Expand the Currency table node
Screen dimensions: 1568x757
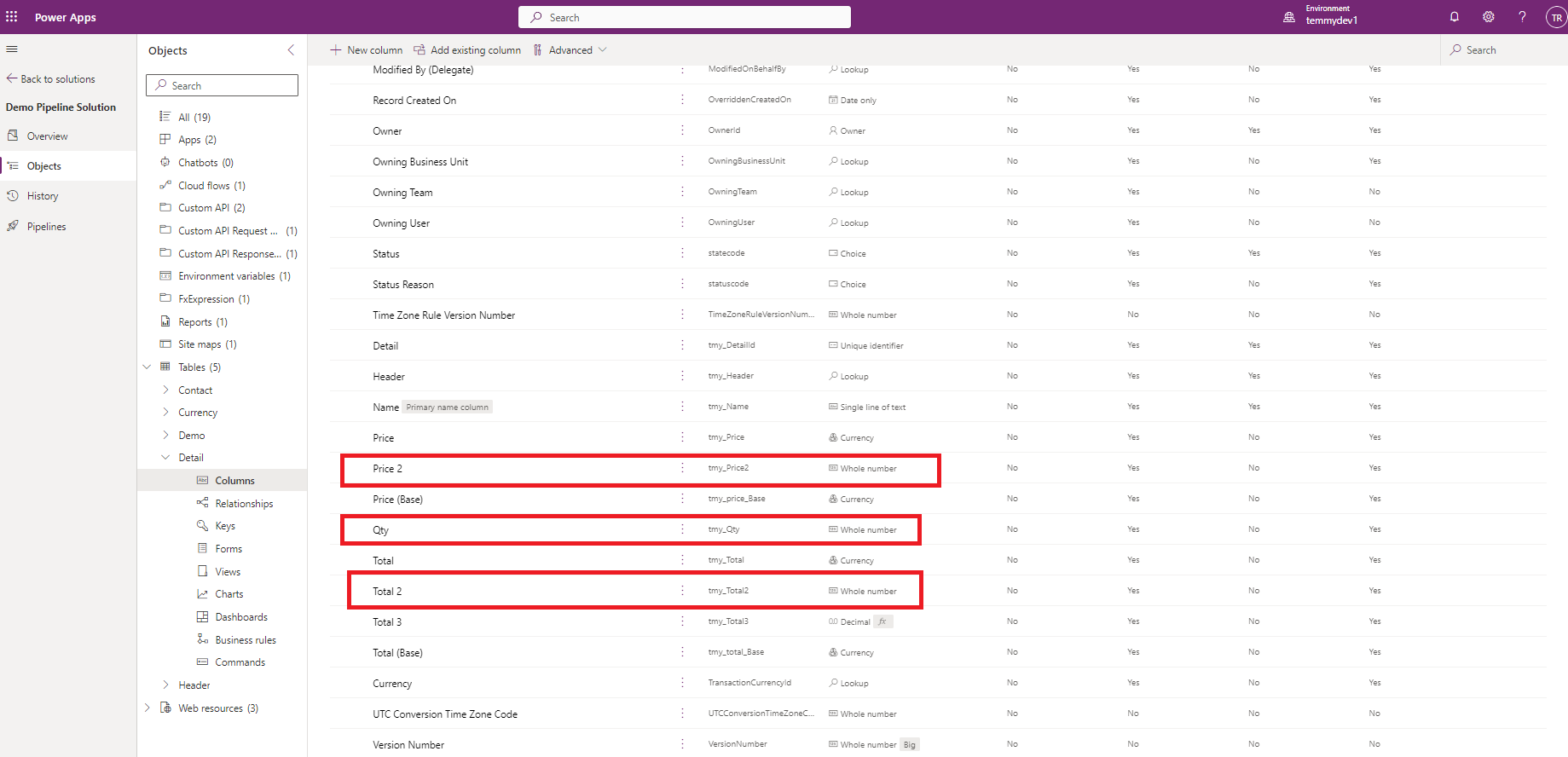pyautogui.click(x=165, y=412)
